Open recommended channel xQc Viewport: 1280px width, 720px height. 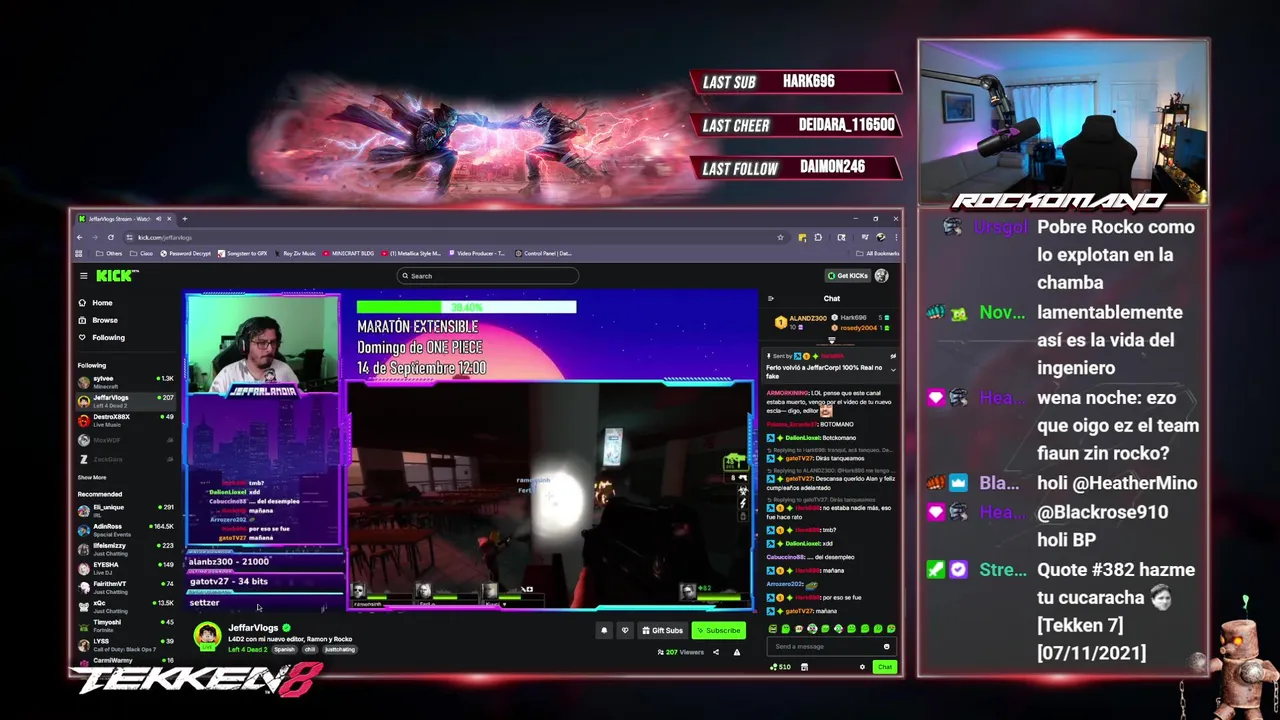point(126,606)
